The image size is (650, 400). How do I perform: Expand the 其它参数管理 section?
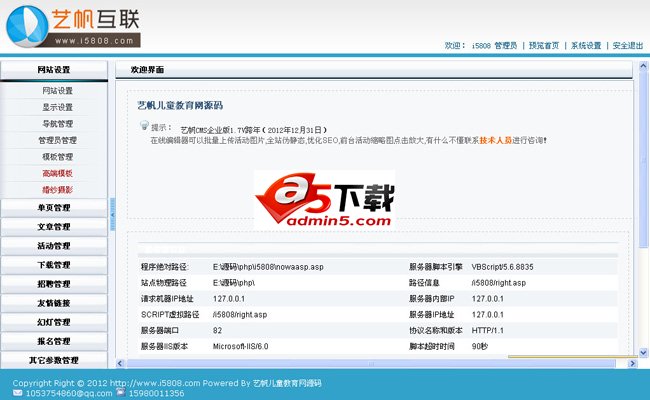[x=54, y=360]
